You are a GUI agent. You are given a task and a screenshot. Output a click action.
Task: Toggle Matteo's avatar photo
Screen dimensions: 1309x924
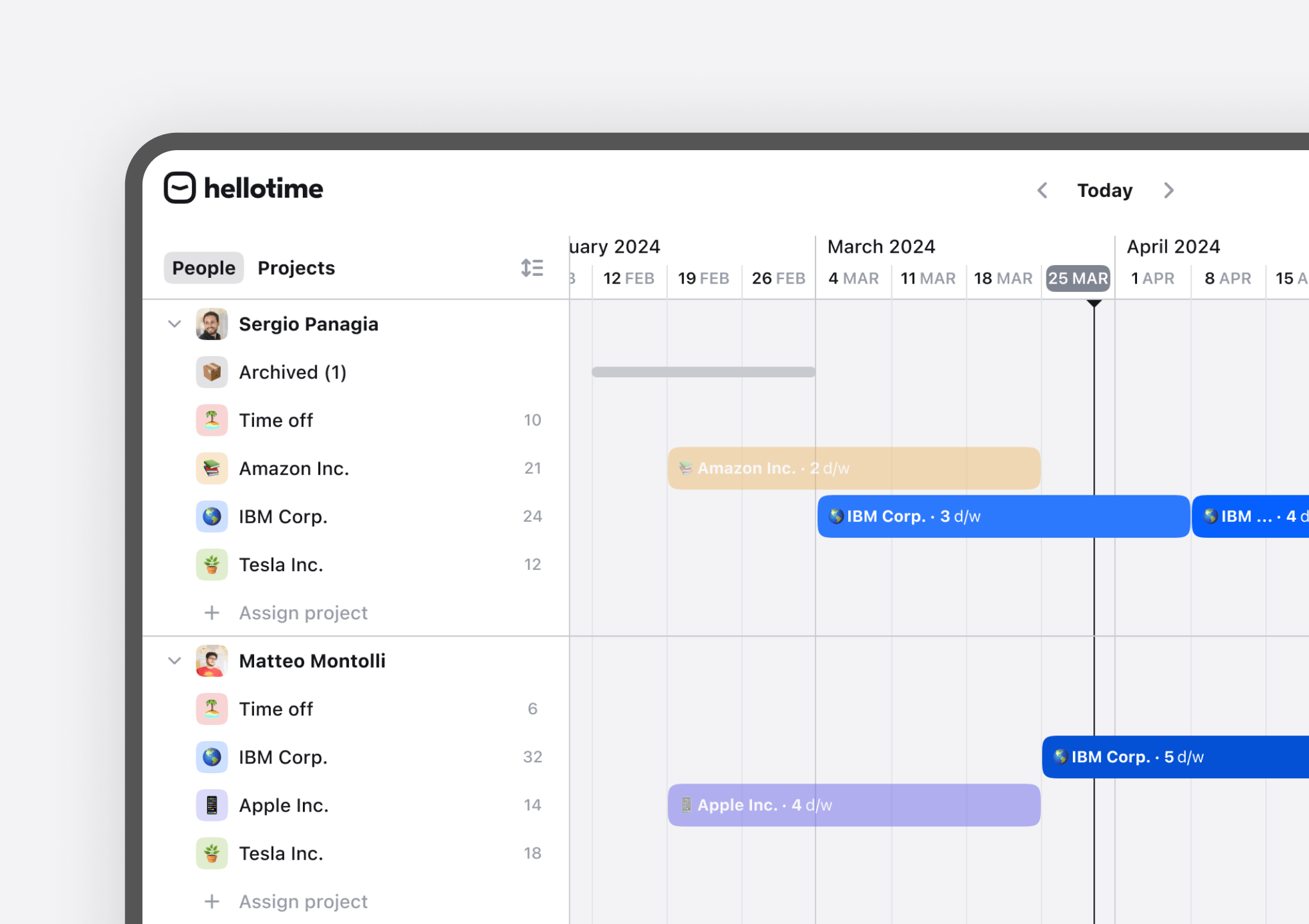(211, 661)
